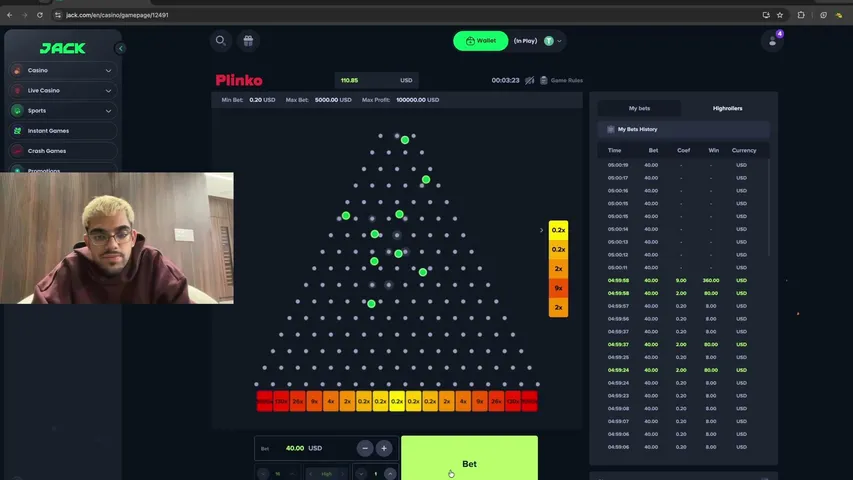
Task: Click the large green Bet button
Action: click(469, 458)
